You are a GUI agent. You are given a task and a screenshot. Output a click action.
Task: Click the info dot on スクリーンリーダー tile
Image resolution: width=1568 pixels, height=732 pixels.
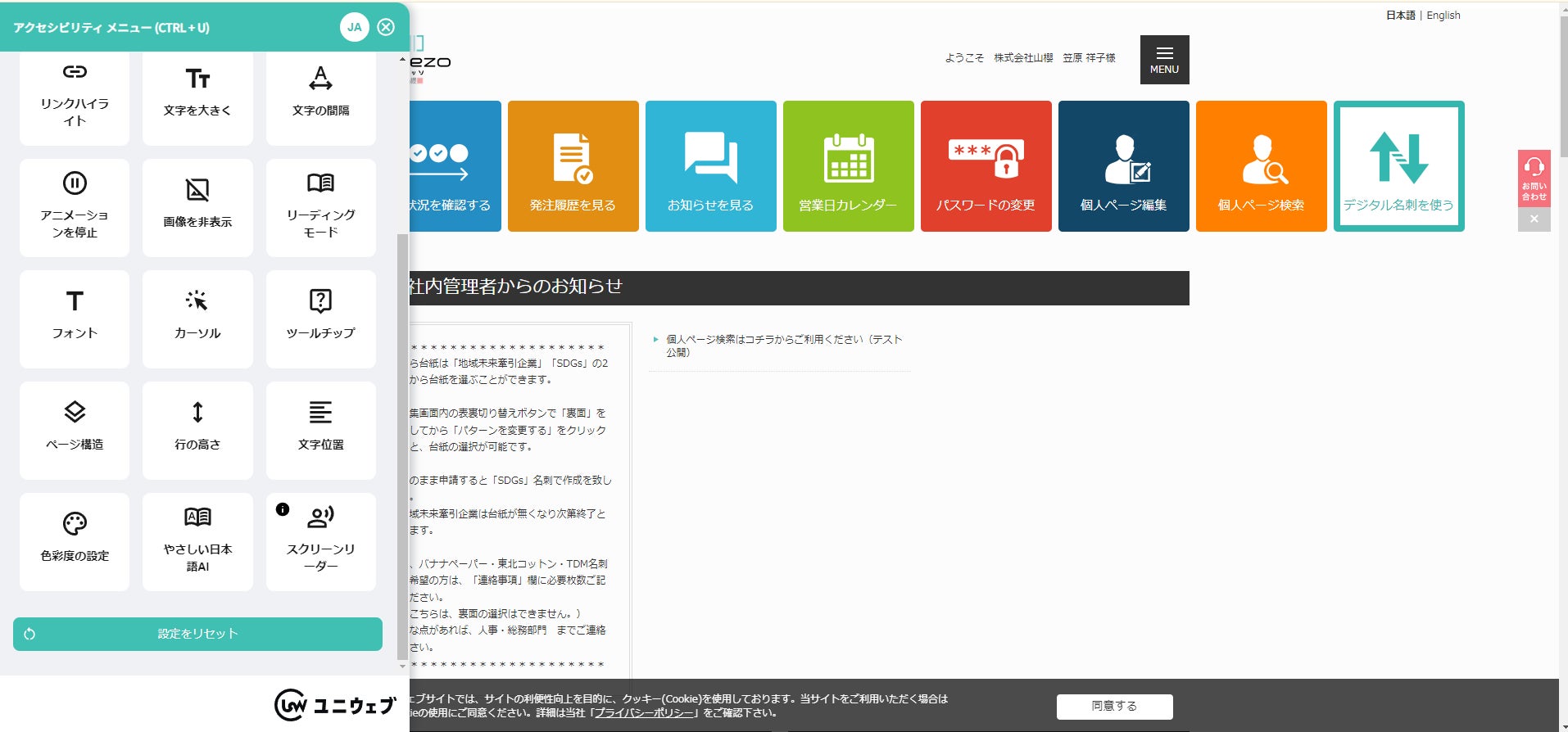coord(283,509)
